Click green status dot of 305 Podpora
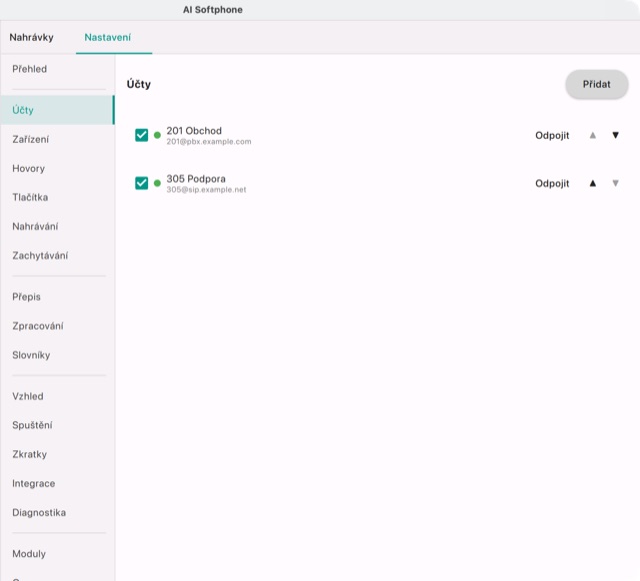The height and width of the screenshot is (581, 640). [157, 183]
